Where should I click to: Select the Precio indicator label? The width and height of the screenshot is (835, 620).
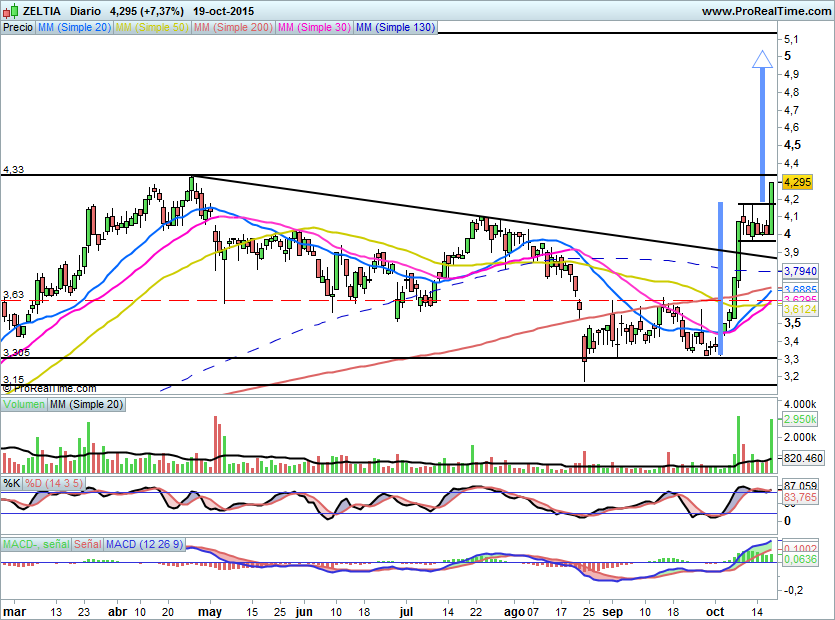click(x=18, y=27)
